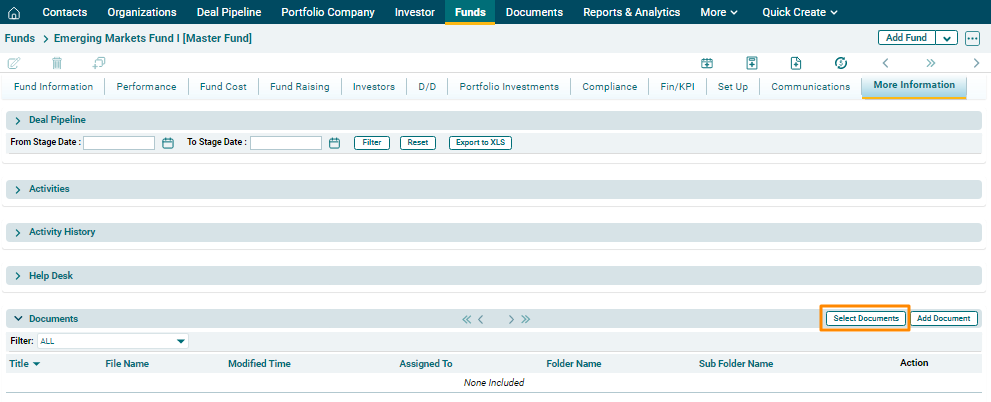
Task: Click the add calendar event icon
Action: pos(707,63)
